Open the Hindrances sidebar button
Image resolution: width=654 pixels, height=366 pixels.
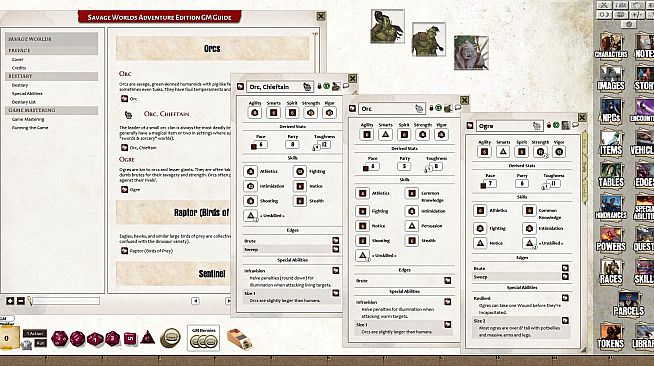(x=611, y=207)
